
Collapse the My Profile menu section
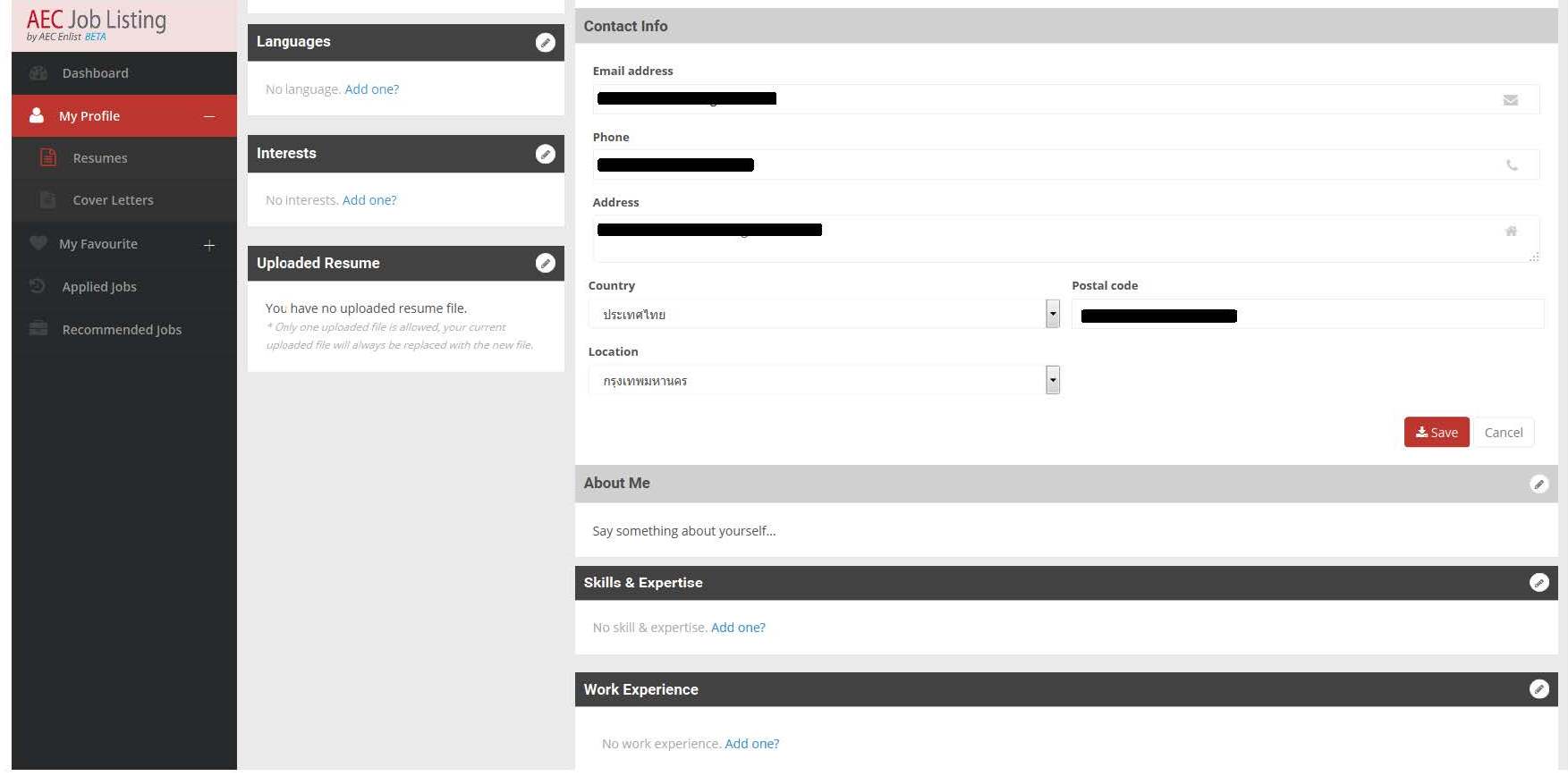coord(209,116)
